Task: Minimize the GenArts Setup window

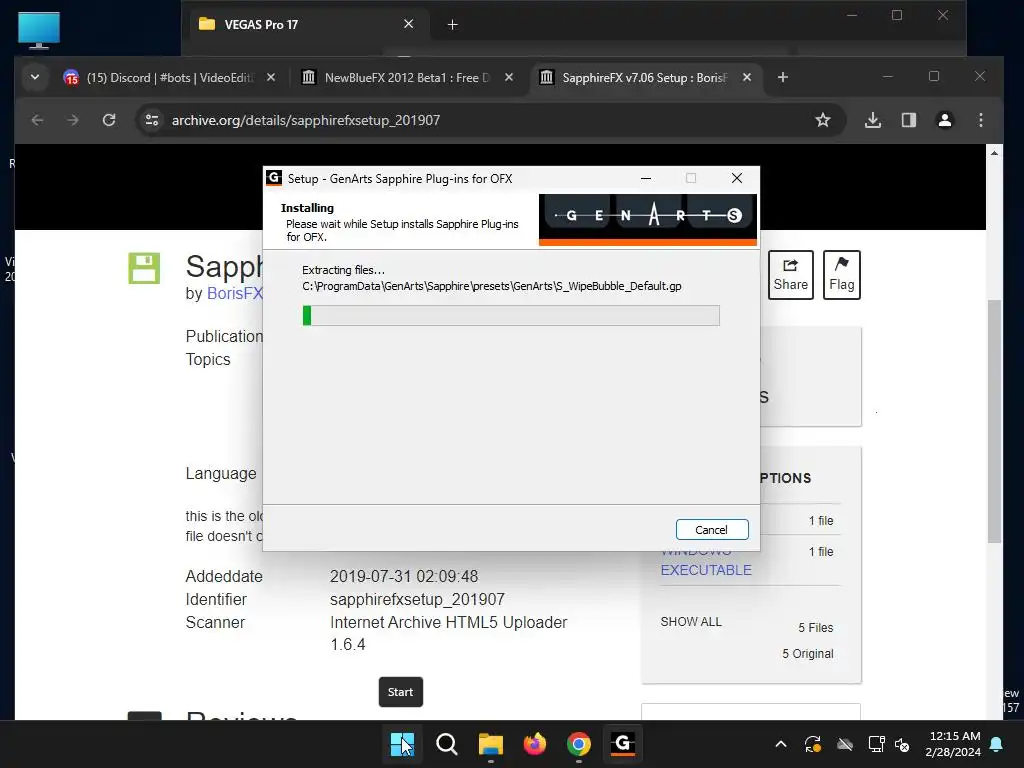Action: (x=646, y=178)
